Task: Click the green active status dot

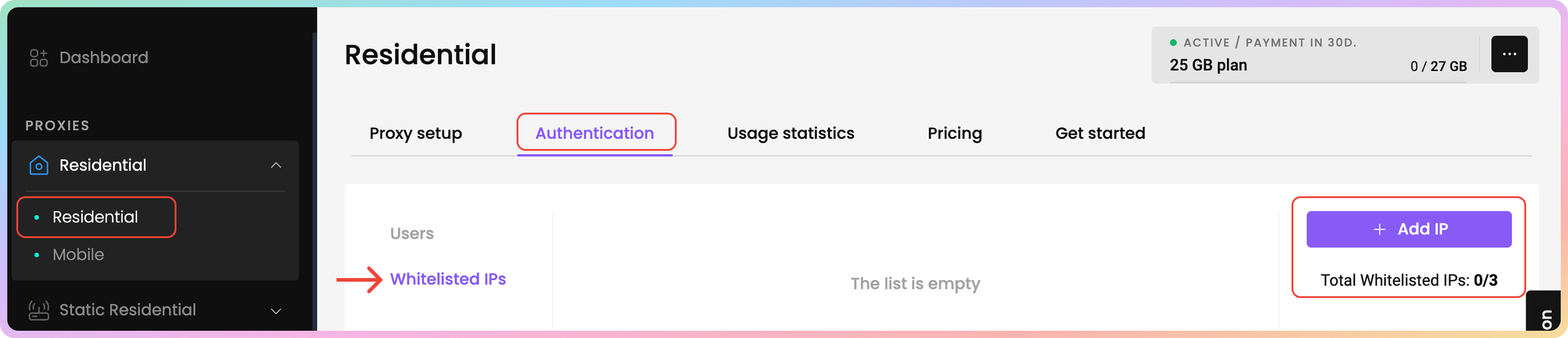Action: pos(1173,43)
